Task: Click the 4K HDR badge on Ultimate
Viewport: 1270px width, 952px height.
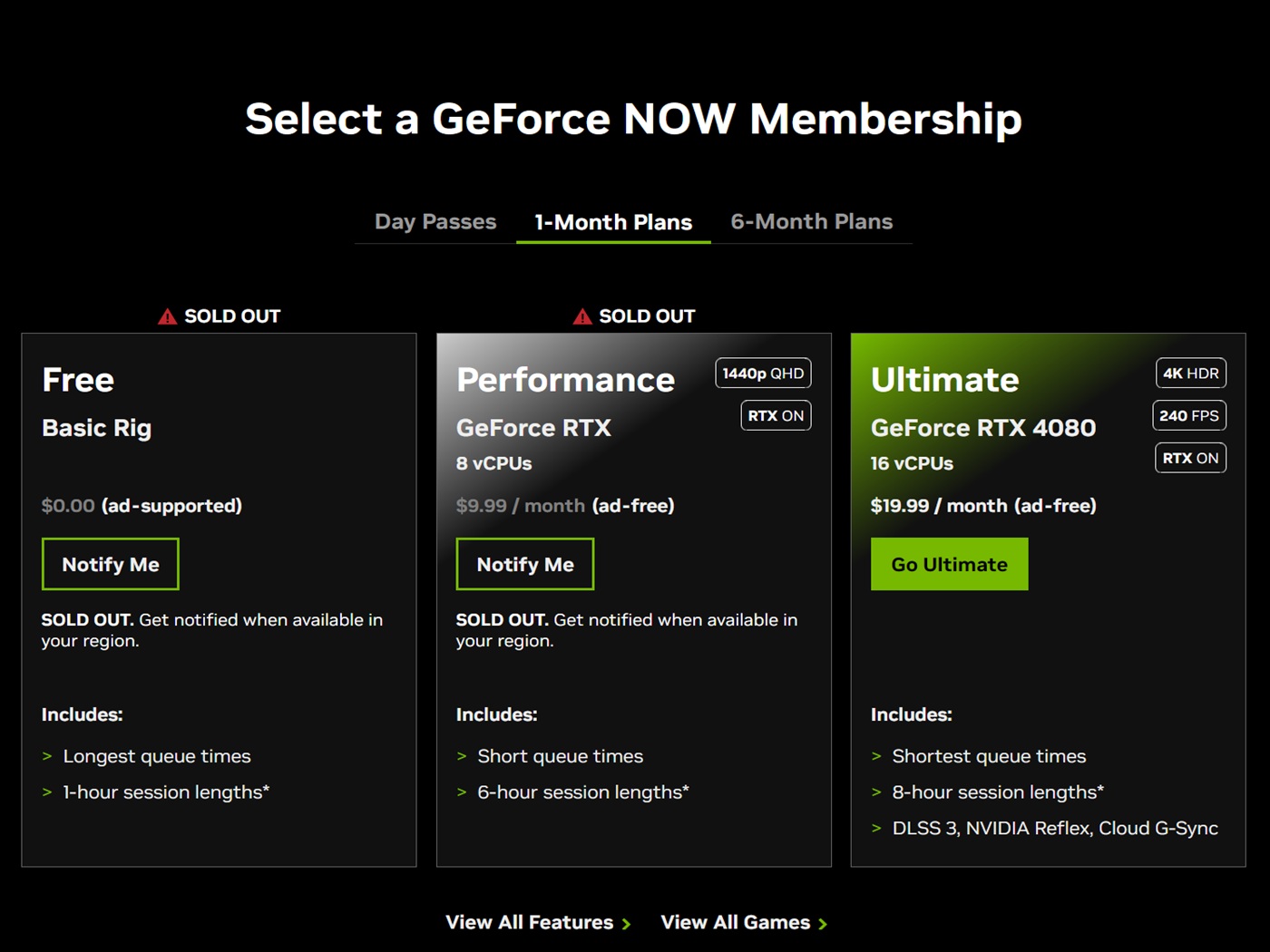Action: click(1191, 374)
